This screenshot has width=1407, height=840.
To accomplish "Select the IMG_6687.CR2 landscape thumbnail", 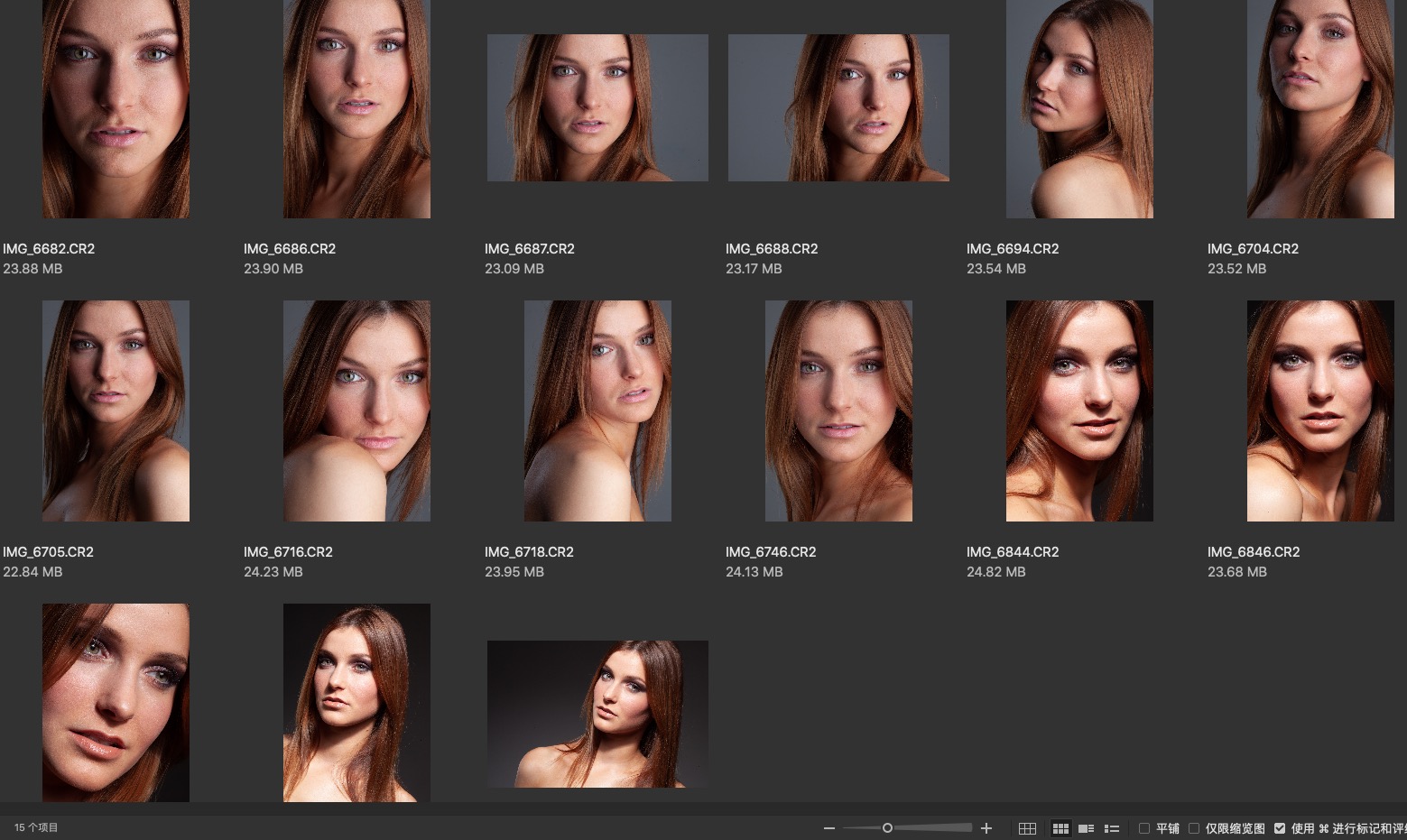I will pos(597,108).
